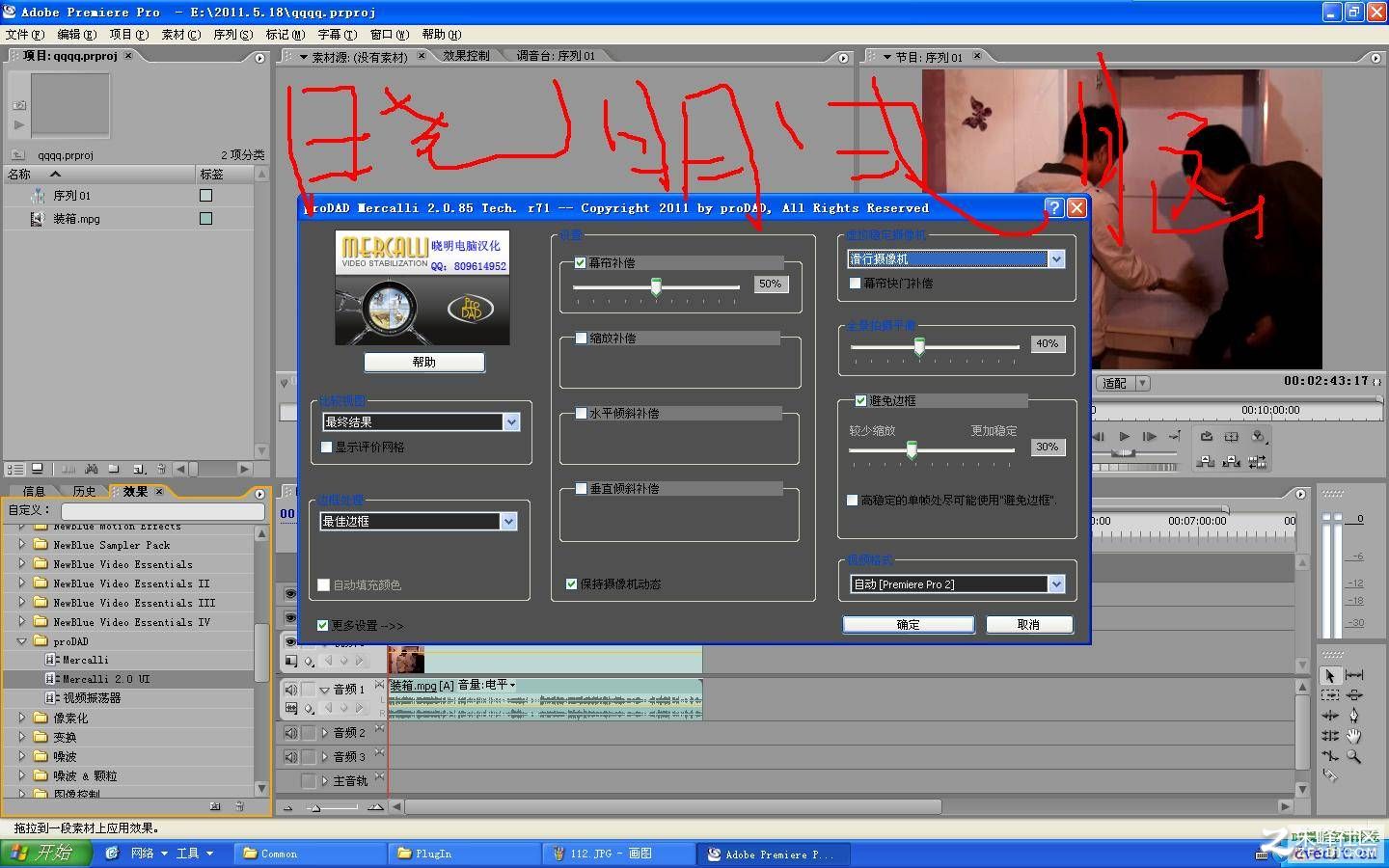Click the Find binoculars icon in project panel

(x=92, y=469)
